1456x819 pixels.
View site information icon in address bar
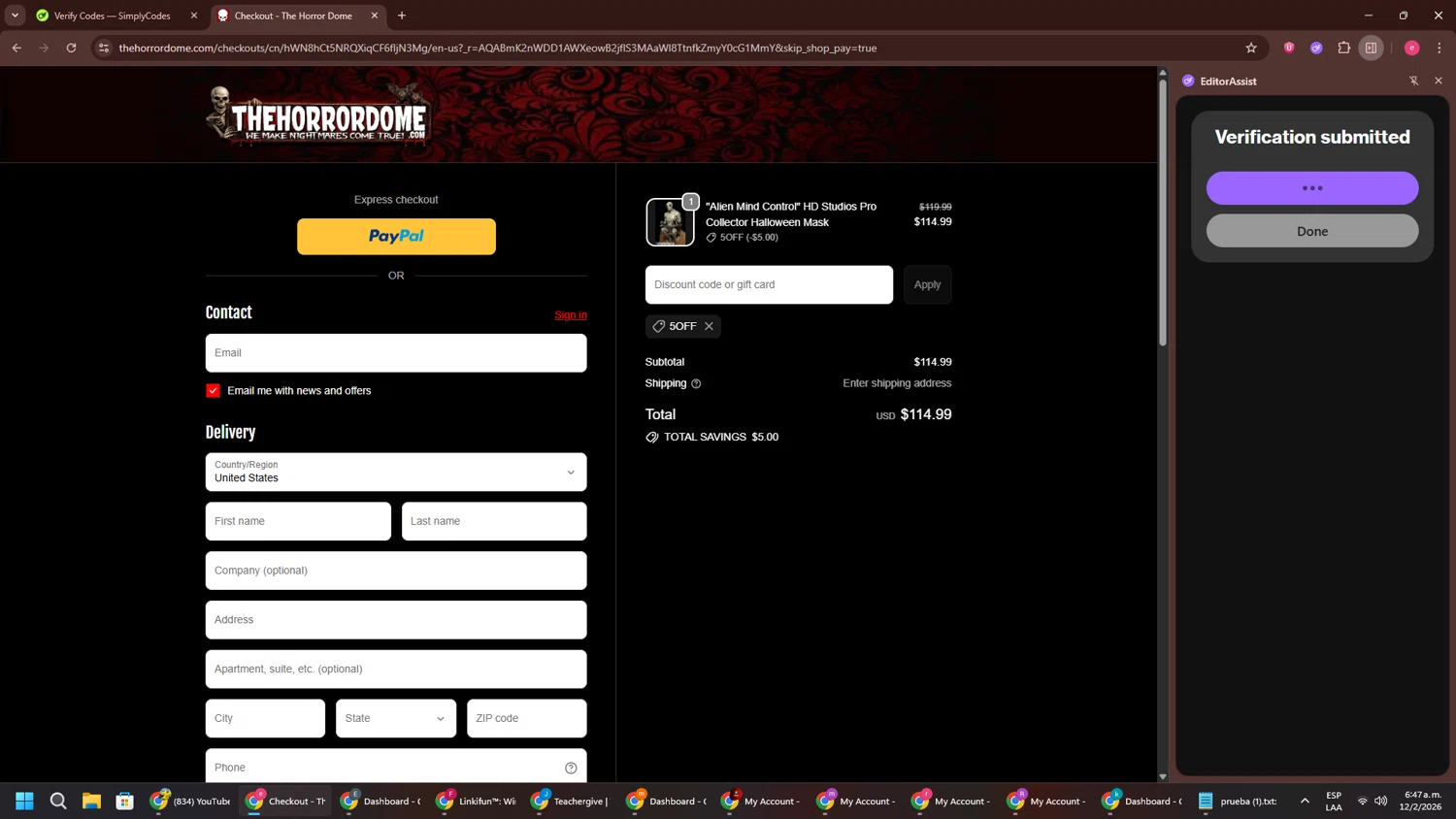tap(104, 48)
